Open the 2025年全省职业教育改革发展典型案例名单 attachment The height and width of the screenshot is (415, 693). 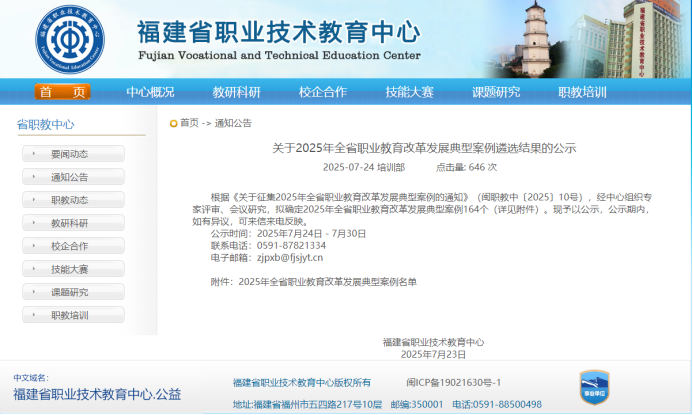pyautogui.click(x=327, y=283)
